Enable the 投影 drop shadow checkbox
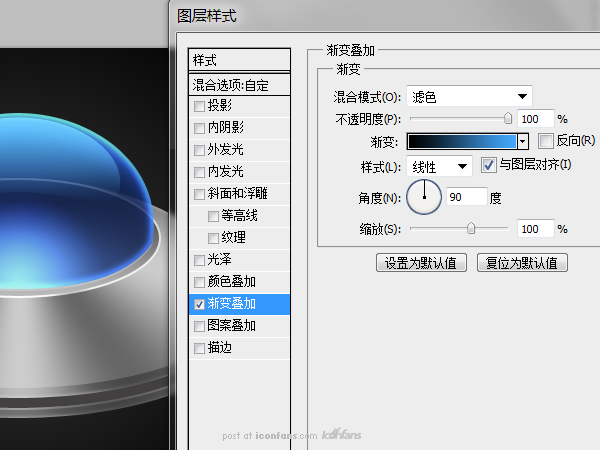This screenshot has height=450, width=600. [199, 106]
